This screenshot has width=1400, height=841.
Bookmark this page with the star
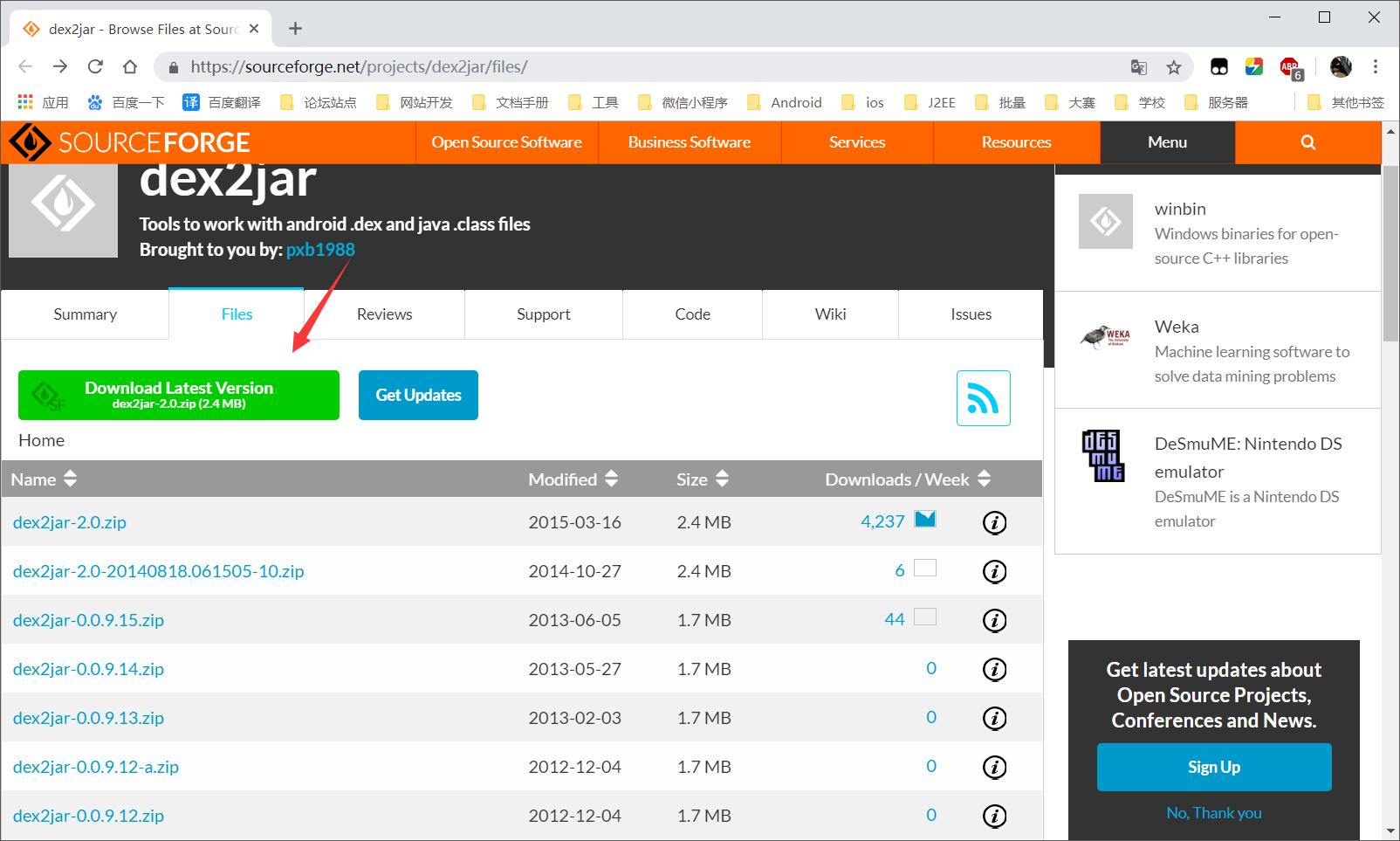coord(1174,67)
